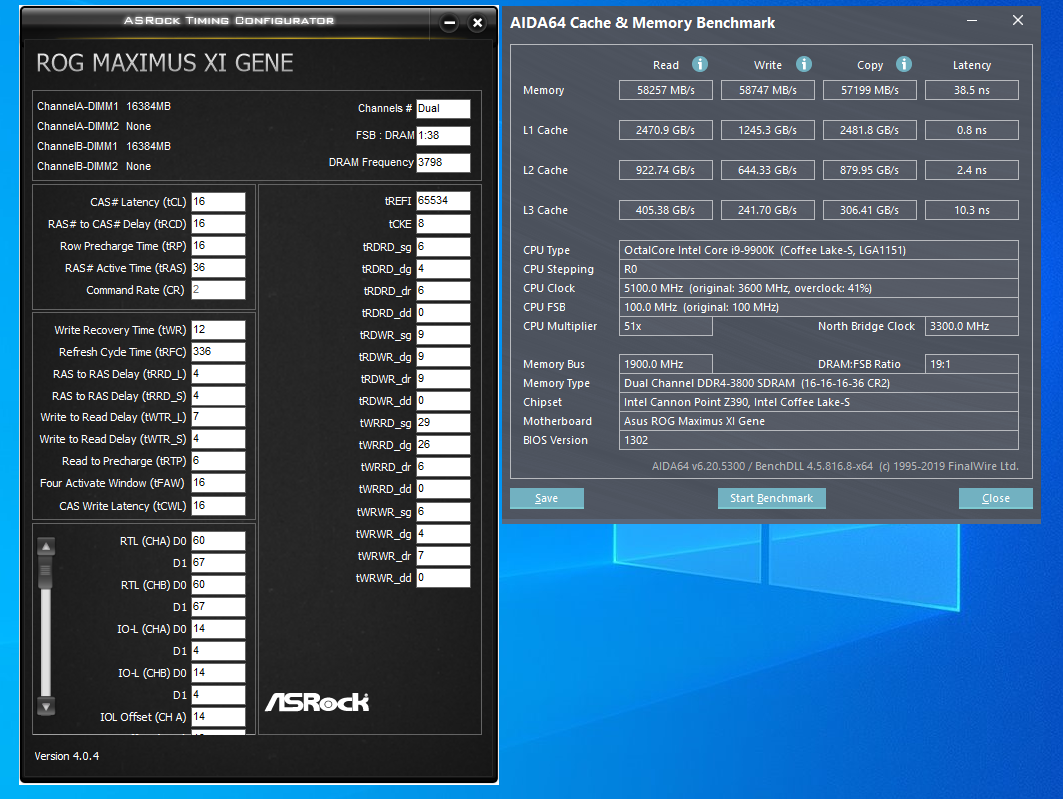Click the Row Precharge Time (tRP) field
Image resolution: width=1063 pixels, height=799 pixels.
click(218, 245)
